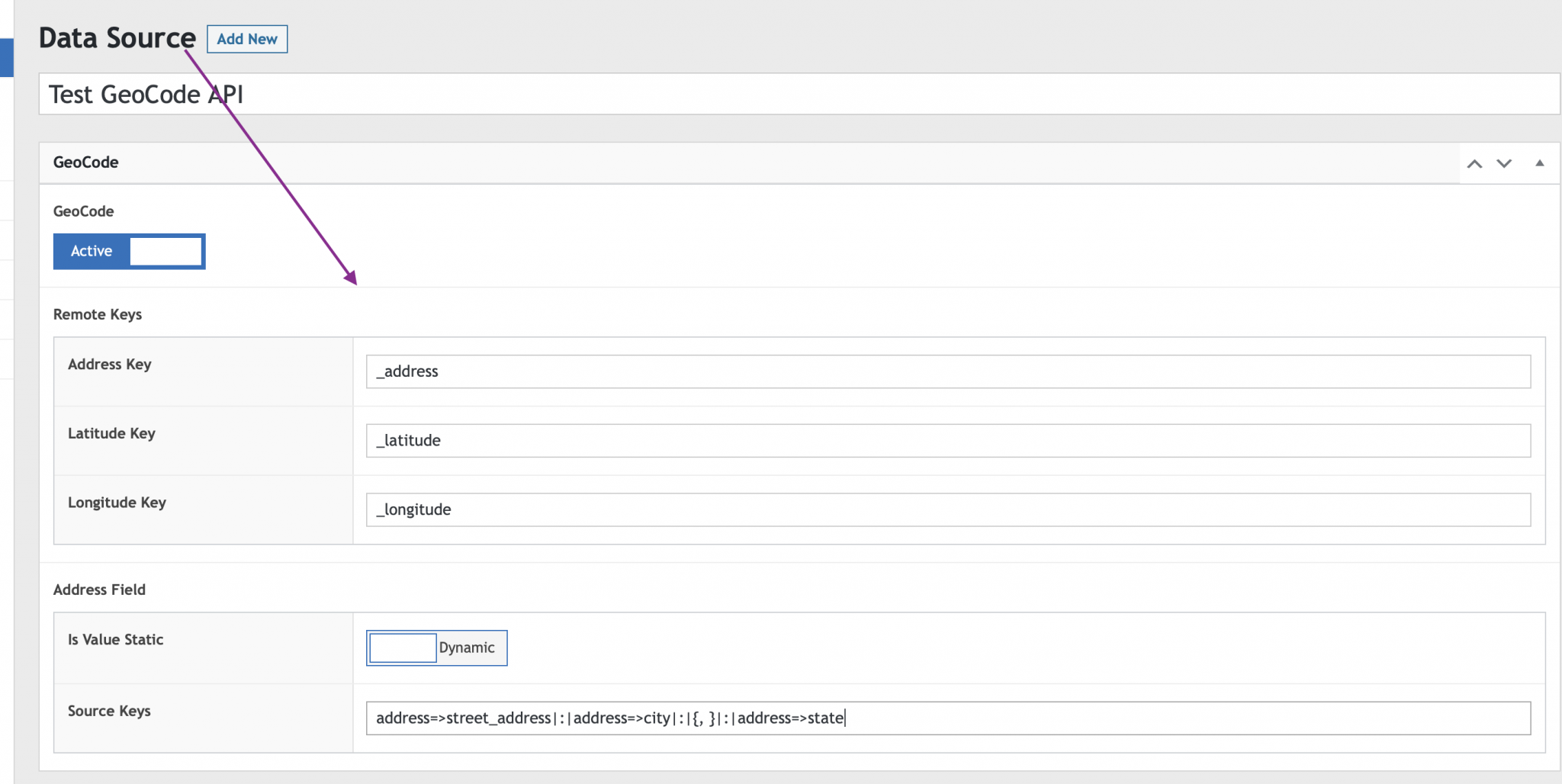Click the Address Key label

point(110,365)
